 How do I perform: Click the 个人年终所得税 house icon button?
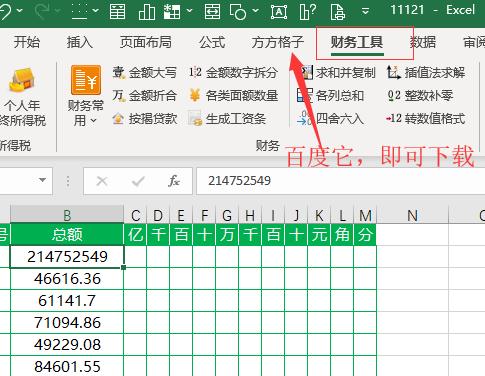pos(22,97)
